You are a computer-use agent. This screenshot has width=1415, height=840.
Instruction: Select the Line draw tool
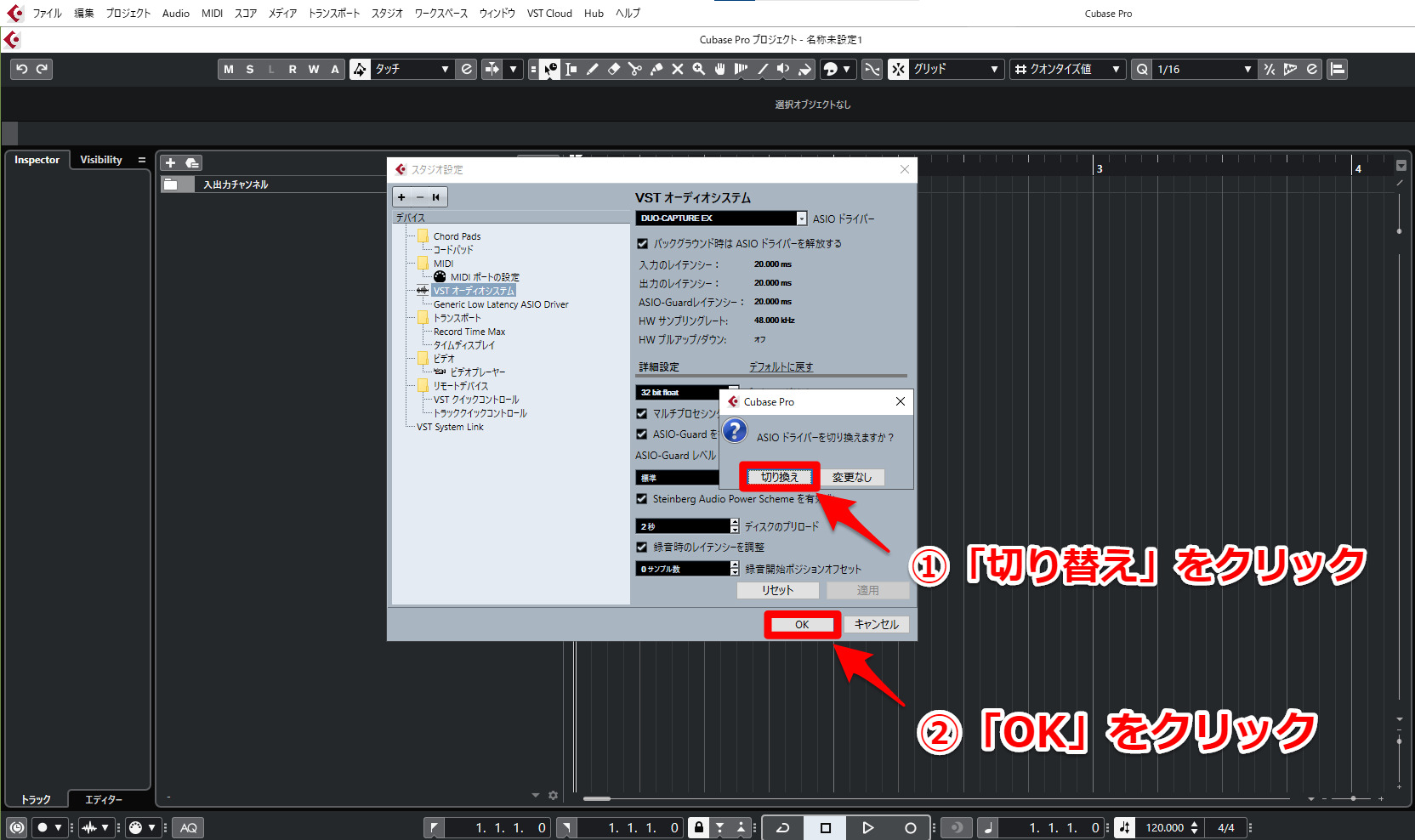tap(763, 69)
